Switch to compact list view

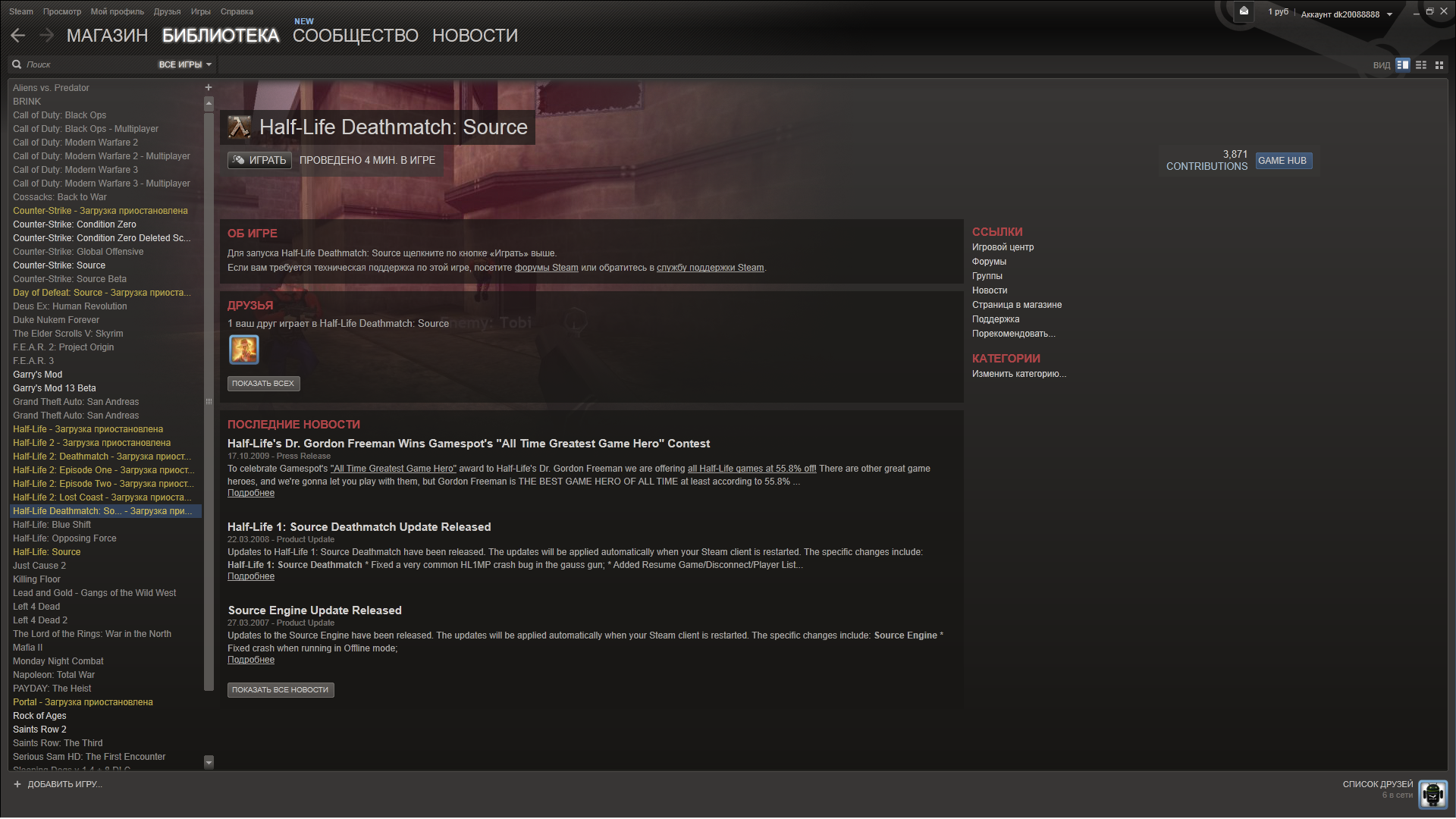pos(1421,65)
